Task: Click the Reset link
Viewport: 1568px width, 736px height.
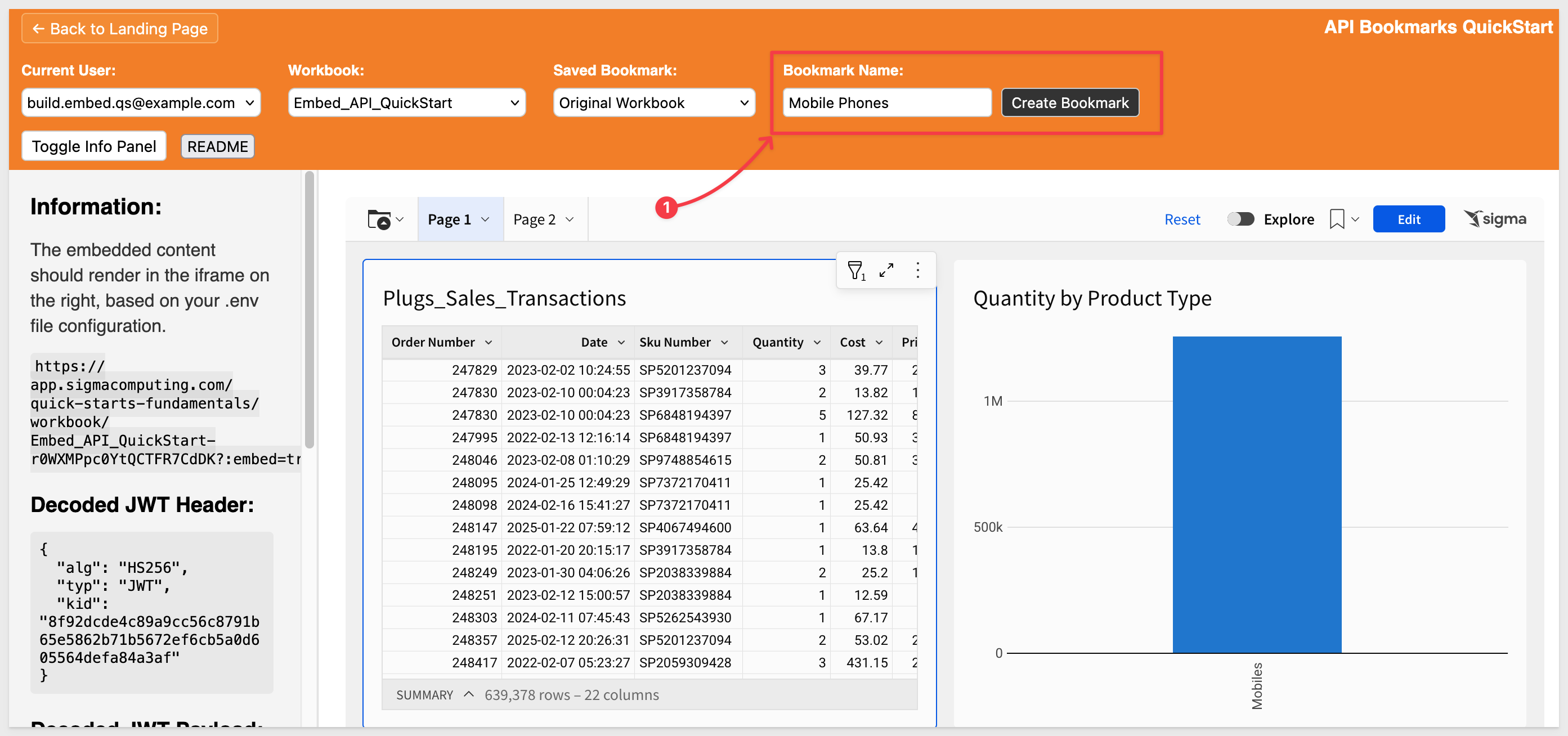Action: point(1182,220)
